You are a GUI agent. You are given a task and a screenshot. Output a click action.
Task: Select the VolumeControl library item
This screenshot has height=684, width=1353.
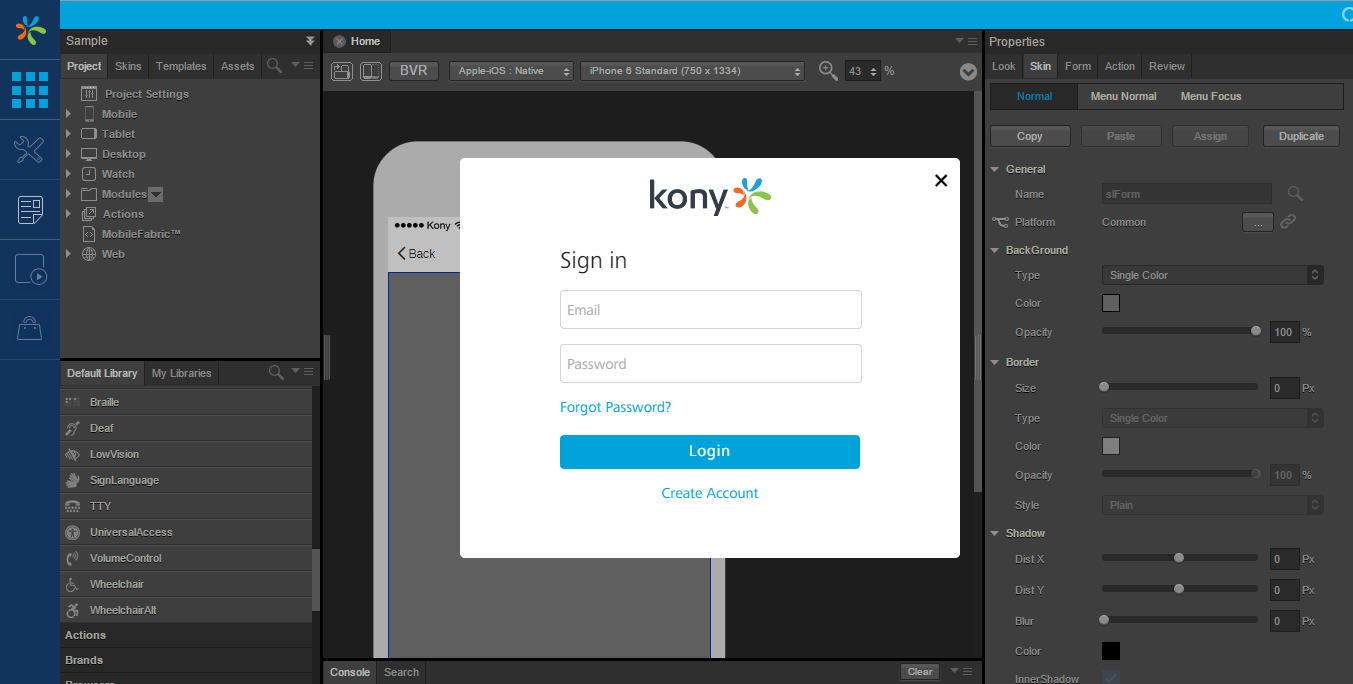pyautogui.click(x=186, y=558)
